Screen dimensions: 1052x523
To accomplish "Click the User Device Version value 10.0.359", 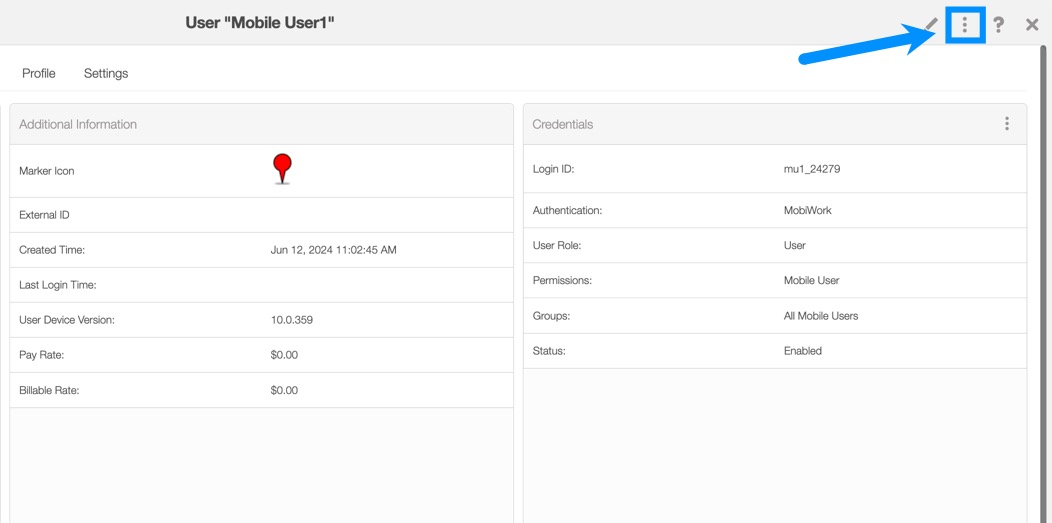I will [292, 320].
